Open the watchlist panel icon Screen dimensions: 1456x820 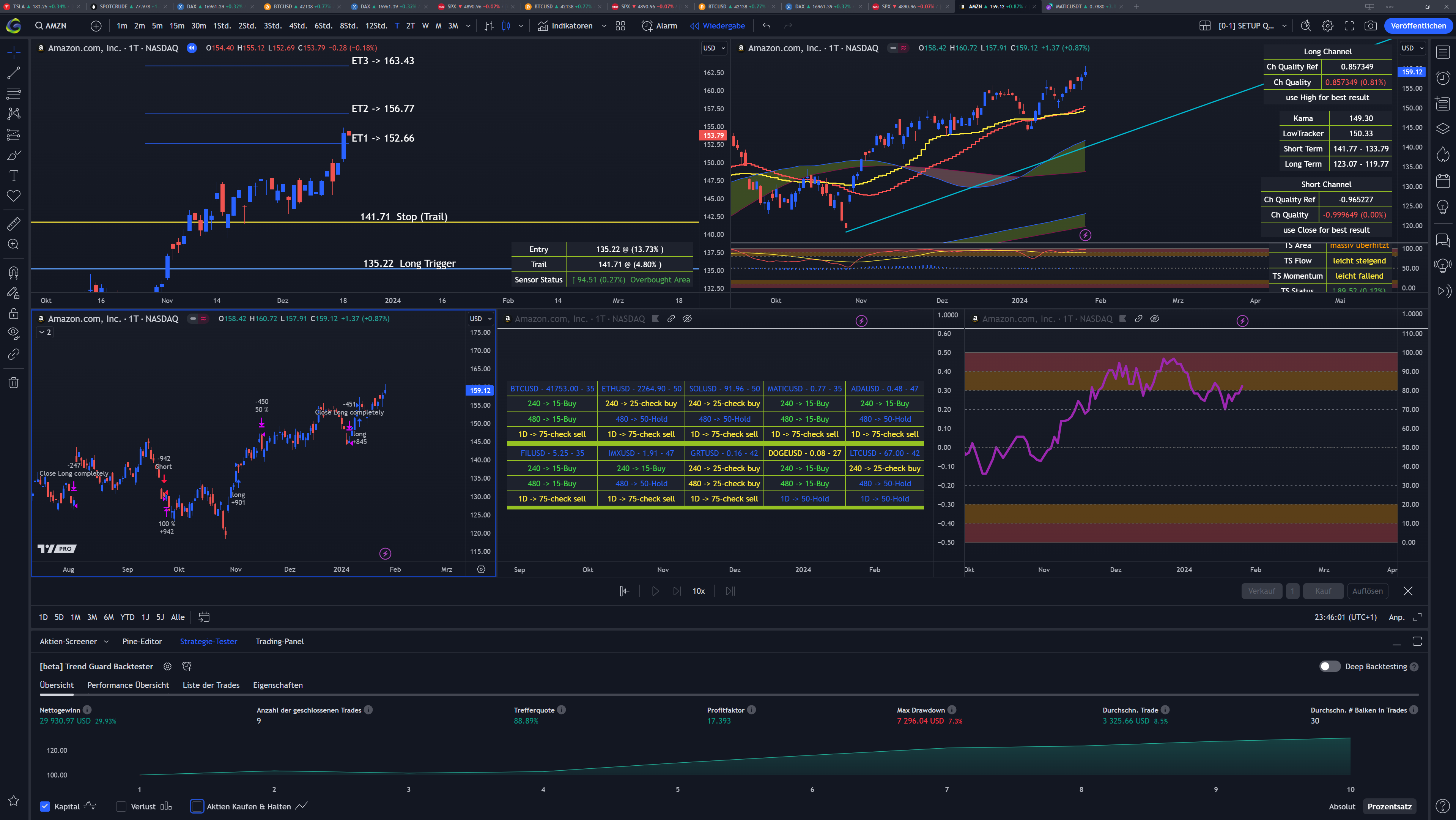coord(1443,52)
